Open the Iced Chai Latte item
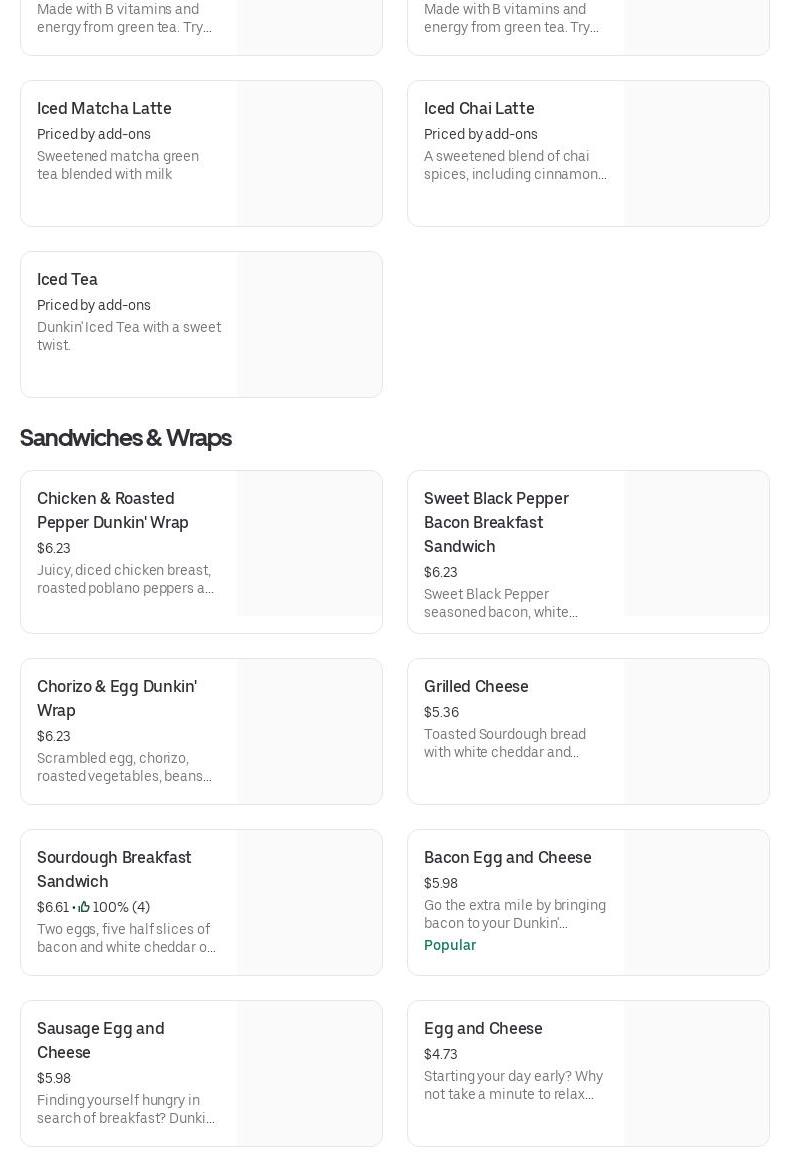 click(x=479, y=108)
